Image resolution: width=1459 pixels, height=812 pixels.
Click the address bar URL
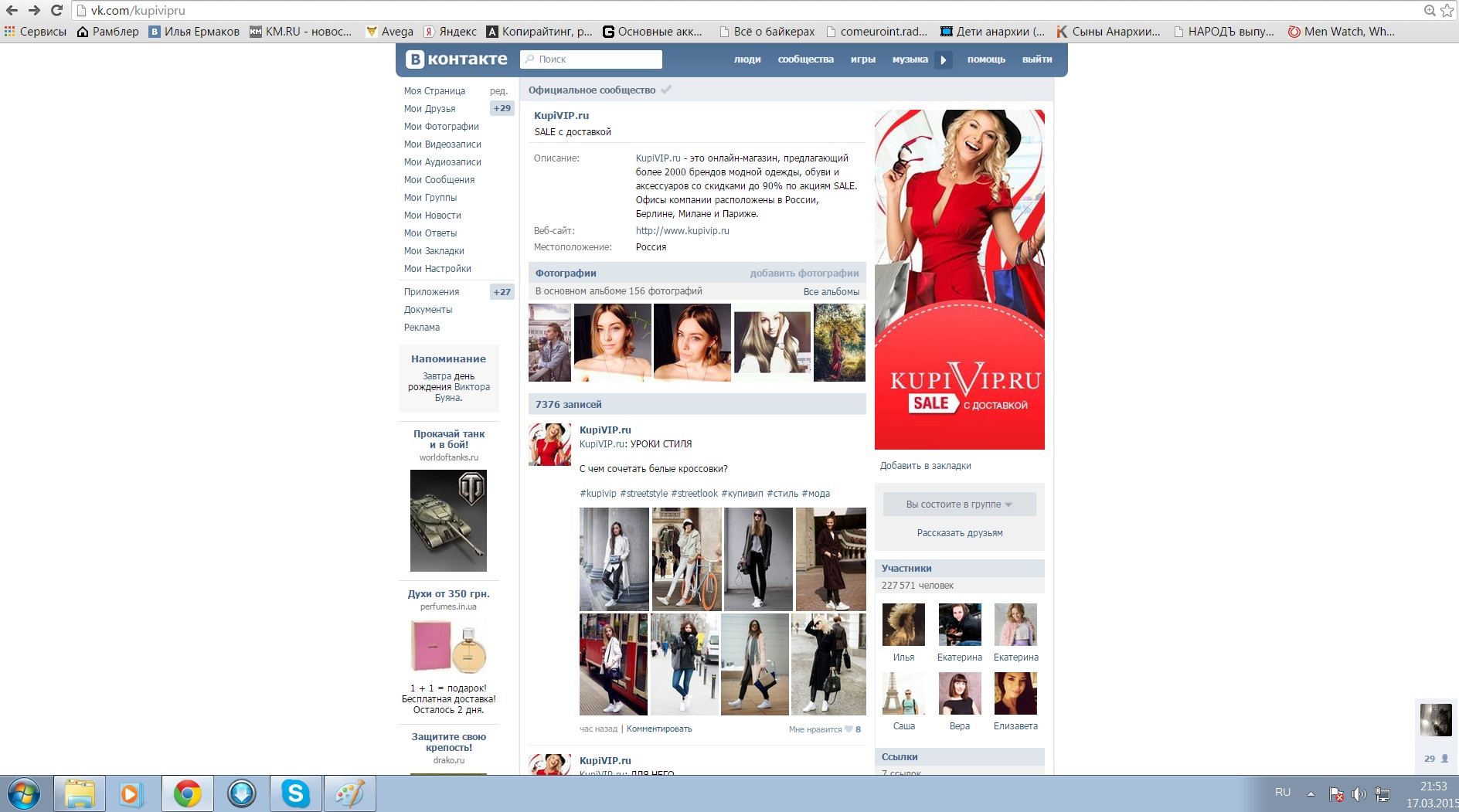point(138,11)
